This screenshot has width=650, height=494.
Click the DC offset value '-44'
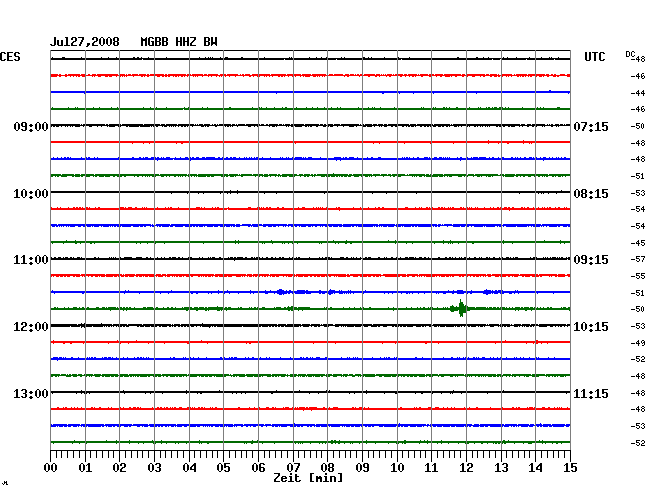(x=638, y=93)
